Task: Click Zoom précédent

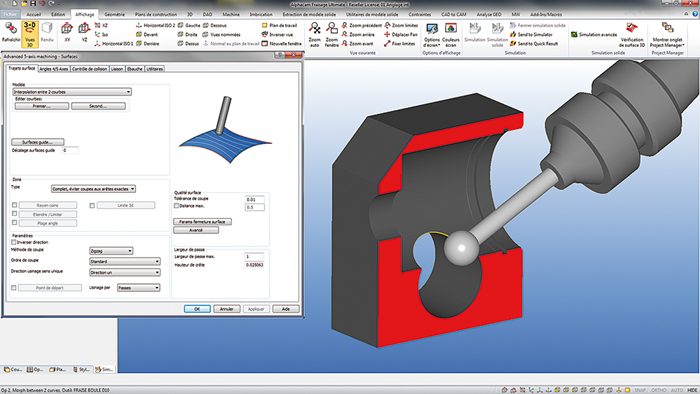Action: (361, 25)
